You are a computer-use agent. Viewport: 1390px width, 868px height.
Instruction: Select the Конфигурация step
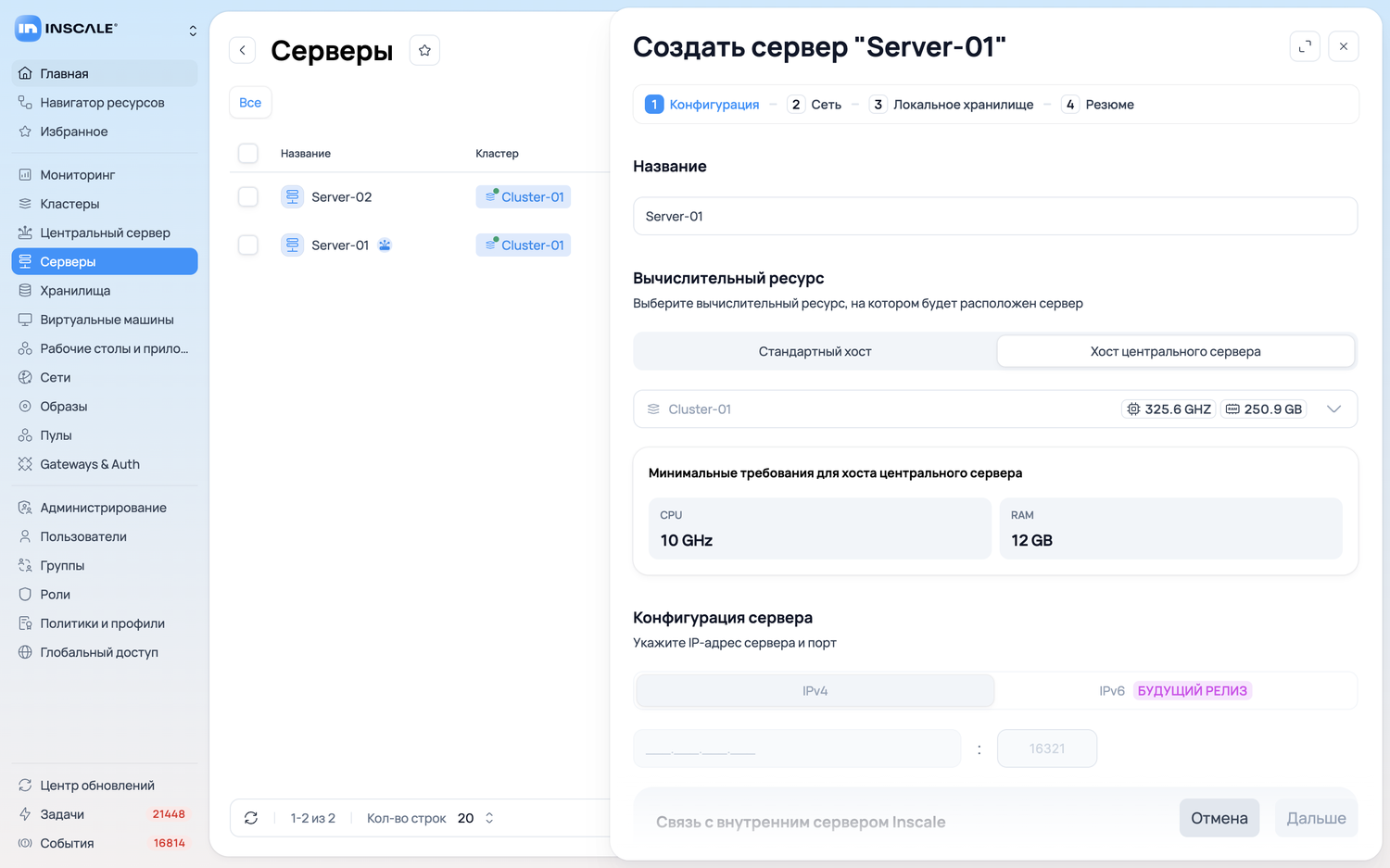click(702, 105)
